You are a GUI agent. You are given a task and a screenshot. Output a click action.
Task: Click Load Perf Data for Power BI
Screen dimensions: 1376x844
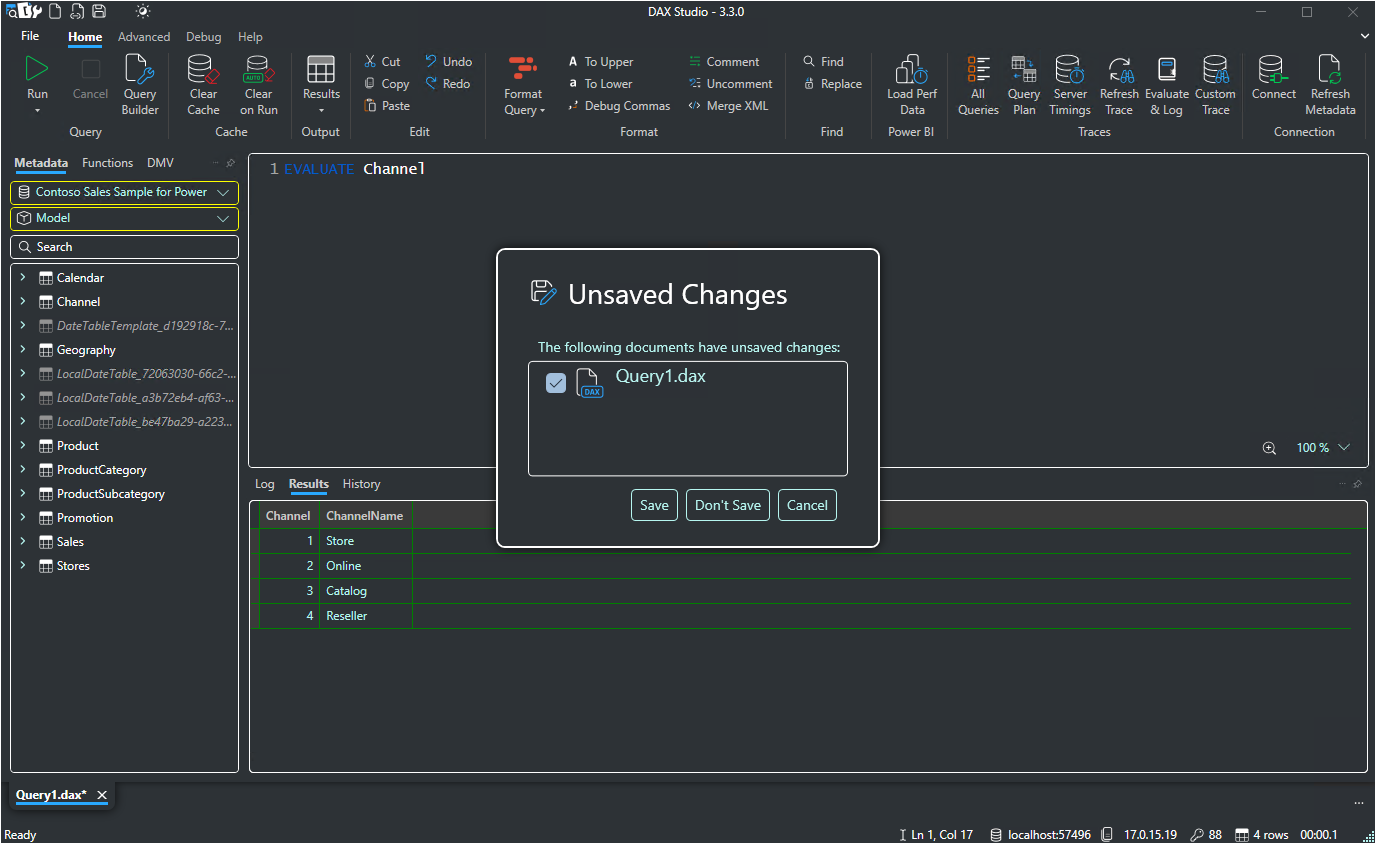coord(912,85)
